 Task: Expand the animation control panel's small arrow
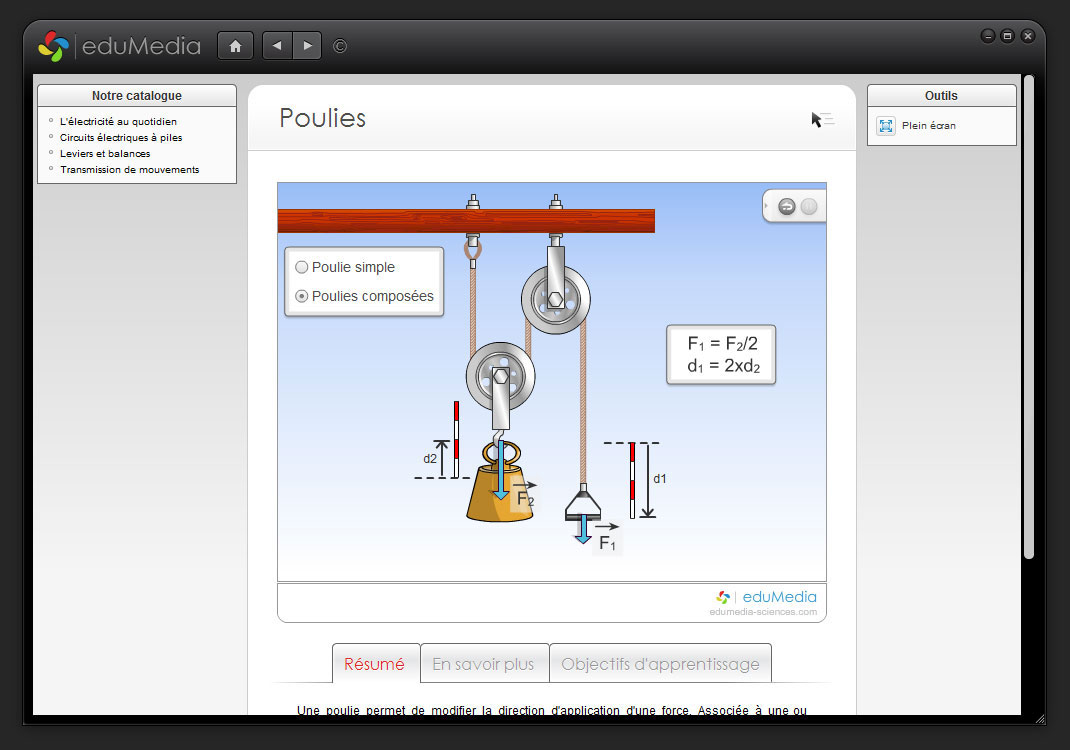click(767, 207)
